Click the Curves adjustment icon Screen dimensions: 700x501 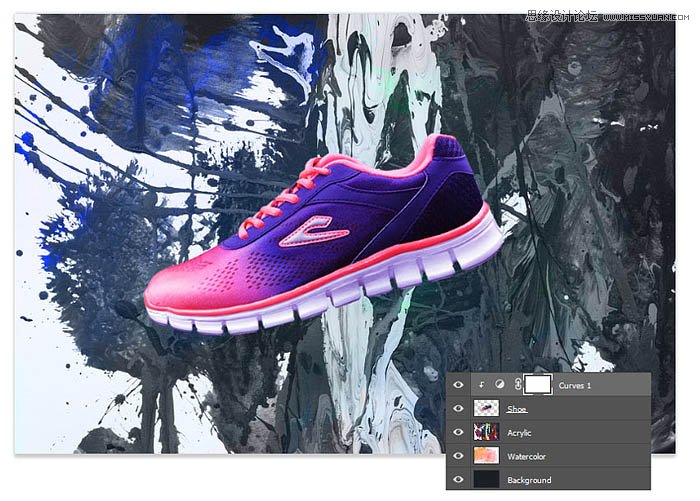[x=499, y=385]
